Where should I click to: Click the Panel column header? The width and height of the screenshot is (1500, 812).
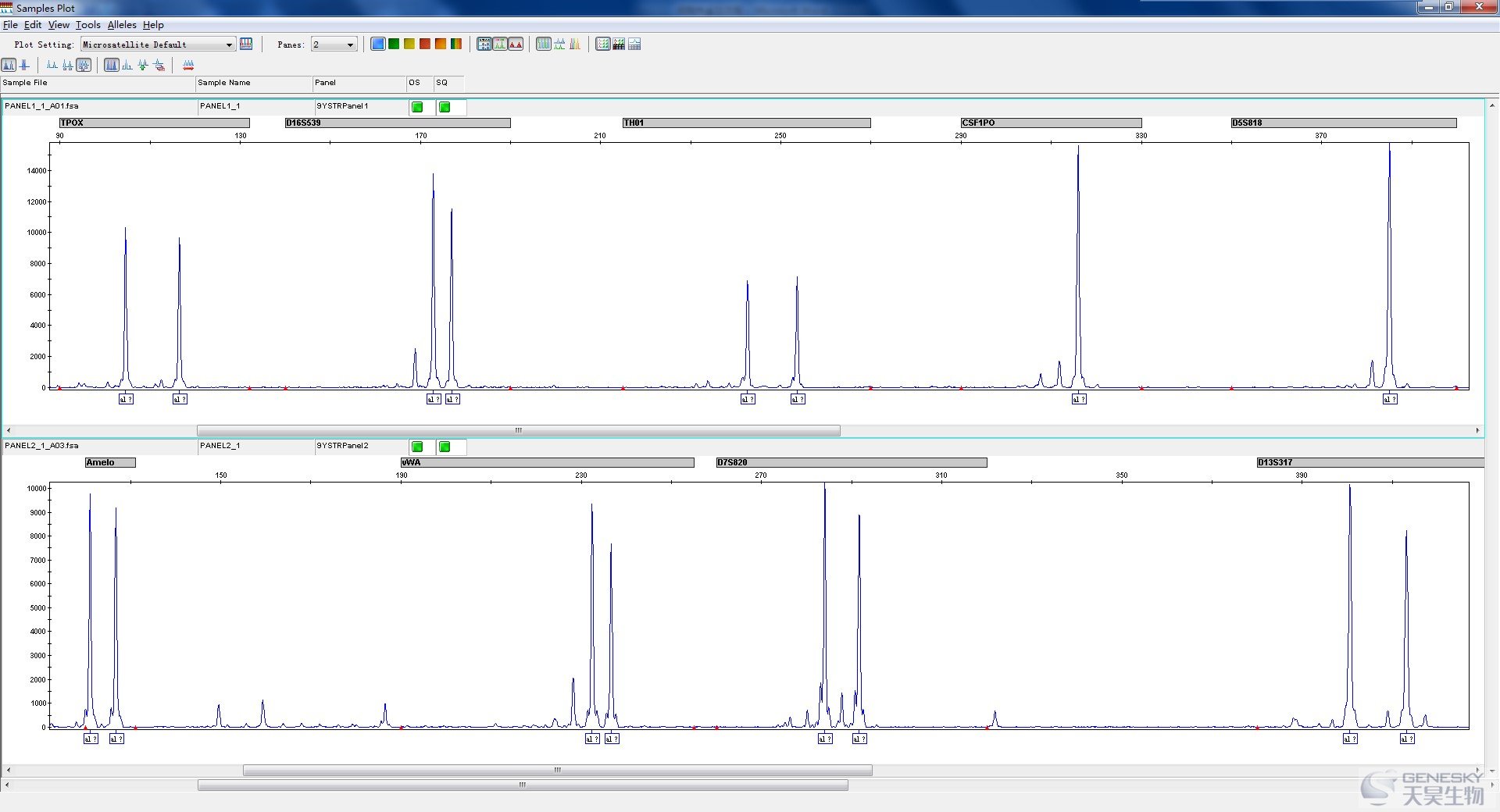click(x=359, y=83)
